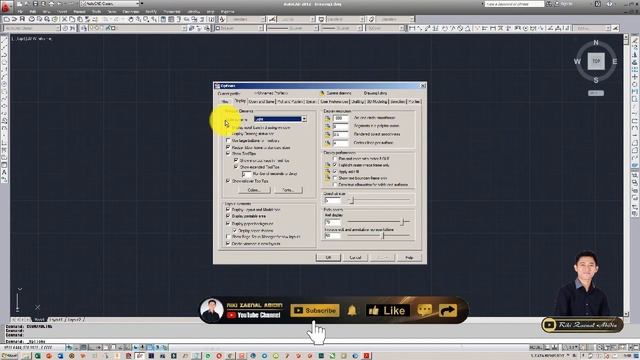This screenshot has width=640, height=360.
Task: Click OK in the Options dialog
Action: click(x=328, y=258)
